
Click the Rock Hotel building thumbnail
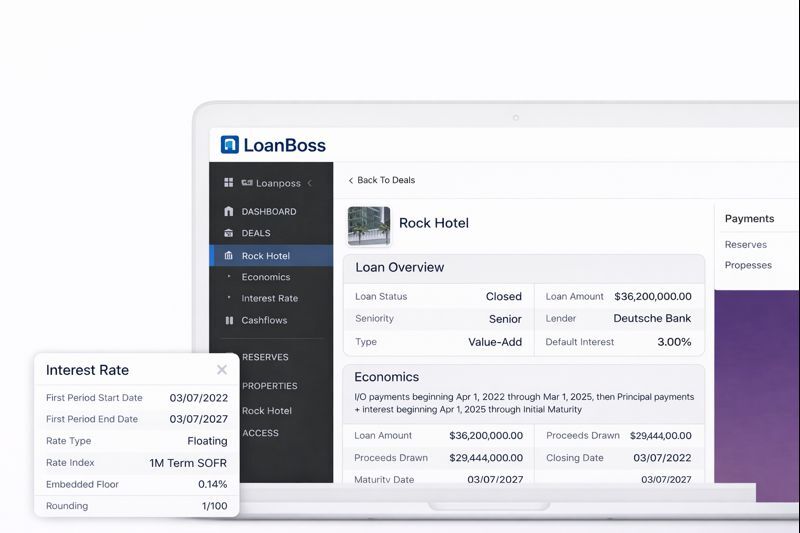[368, 225]
